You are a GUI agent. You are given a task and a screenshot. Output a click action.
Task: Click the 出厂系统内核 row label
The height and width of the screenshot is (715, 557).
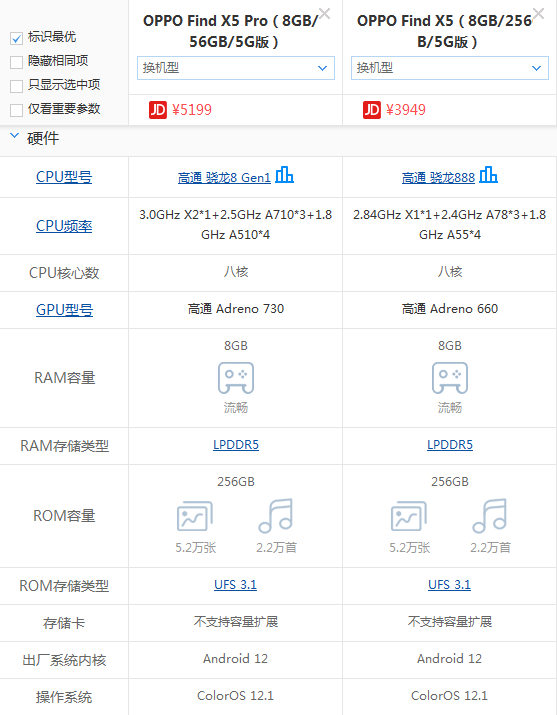coord(64,660)
